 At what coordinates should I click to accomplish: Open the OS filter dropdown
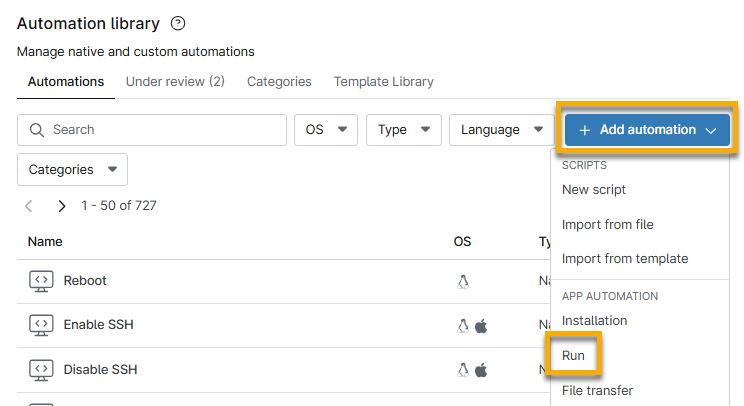coord(325,130)
